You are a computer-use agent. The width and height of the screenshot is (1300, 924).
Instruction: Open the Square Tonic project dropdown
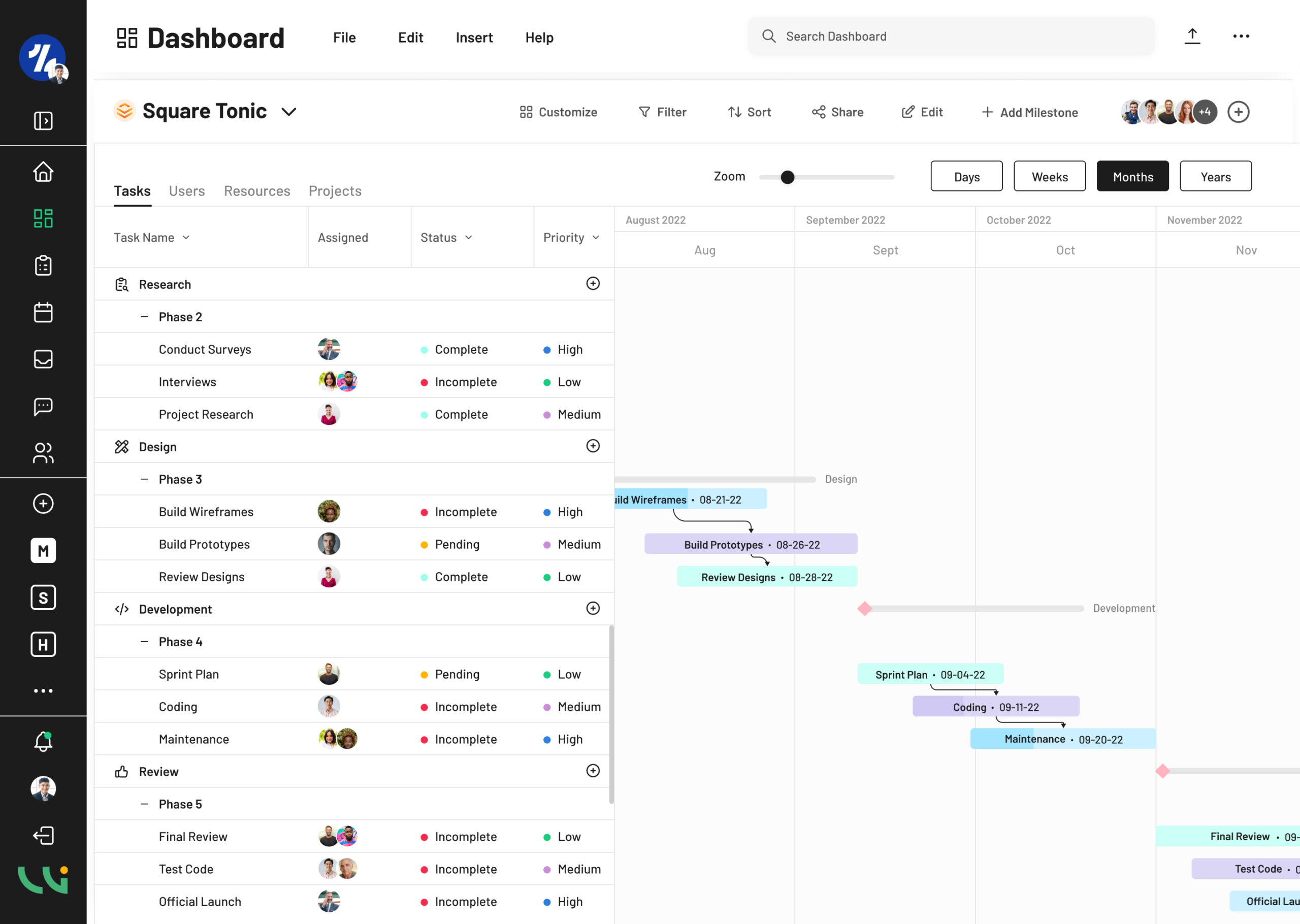click(289, 112)
